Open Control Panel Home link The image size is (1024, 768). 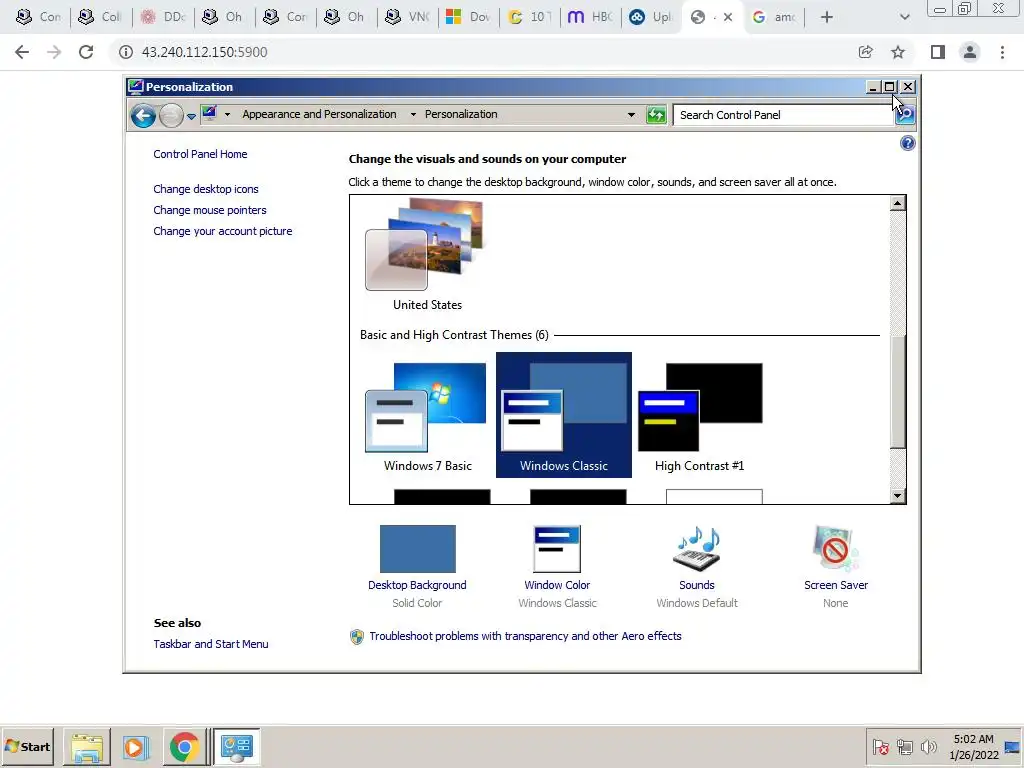200,154
